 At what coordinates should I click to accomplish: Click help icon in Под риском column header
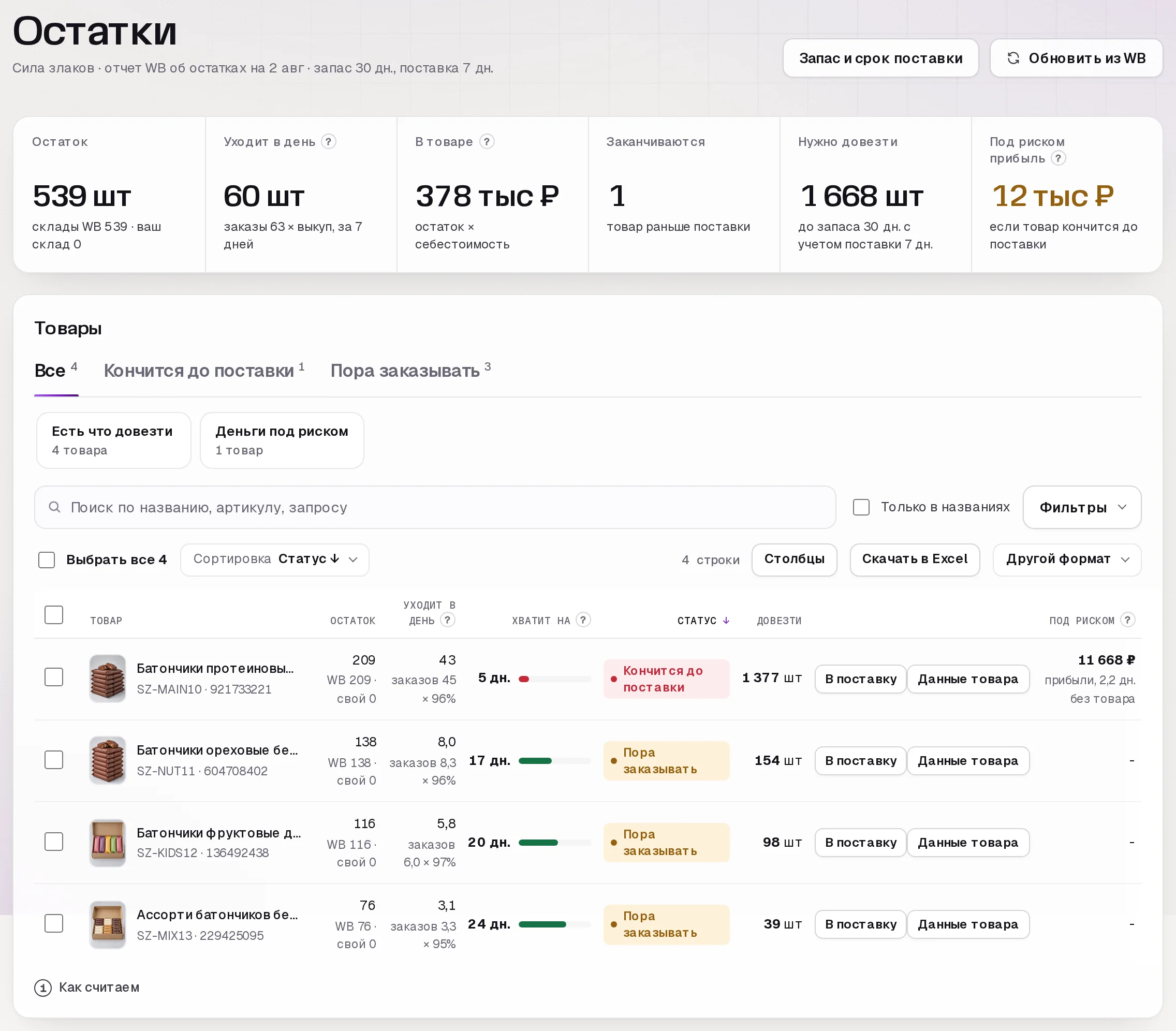(1128, 620)
